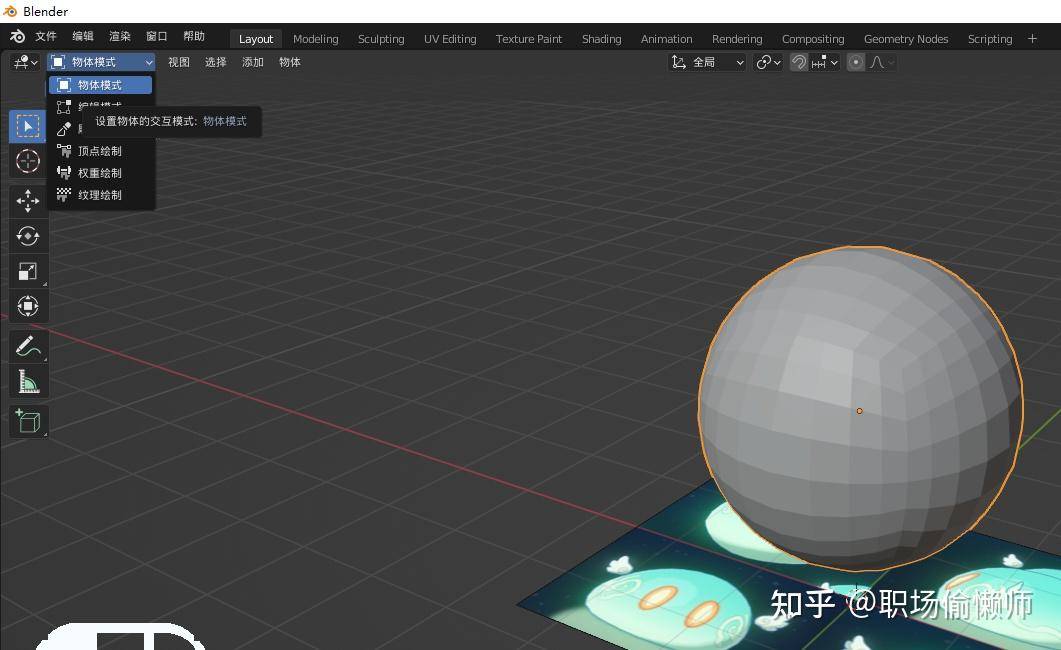The width and height of the screenshot is (1061, 650).
Task: Switch to the Rendering workspace tab
Action: click(737, 39)
